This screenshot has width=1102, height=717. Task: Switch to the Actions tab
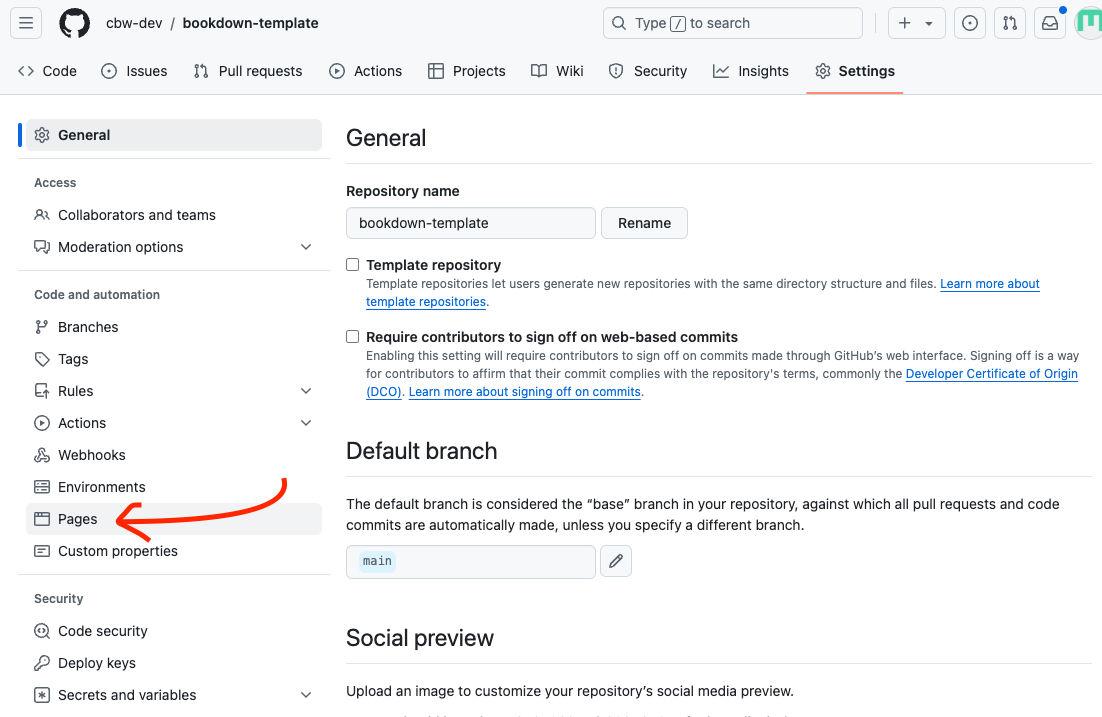tap(366, 71)
